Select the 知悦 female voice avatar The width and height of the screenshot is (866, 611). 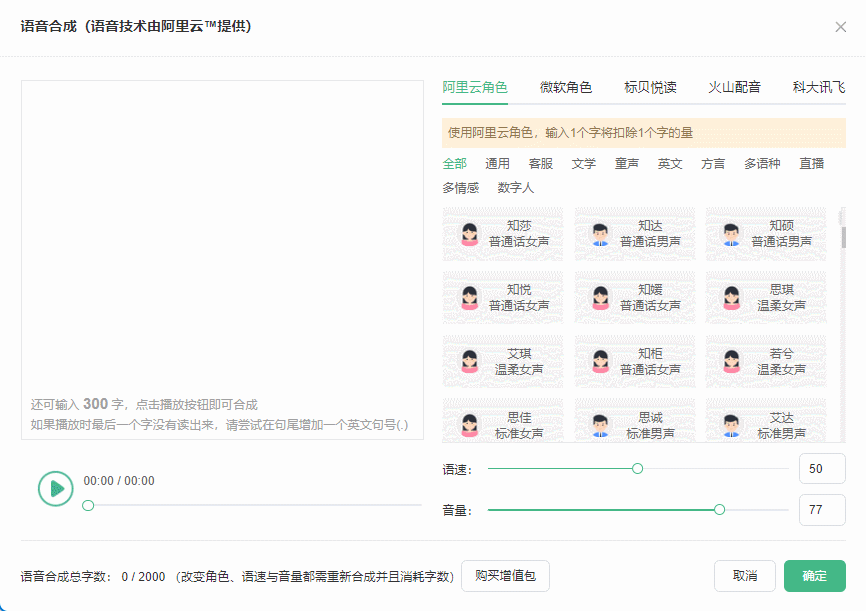(469, 298)
